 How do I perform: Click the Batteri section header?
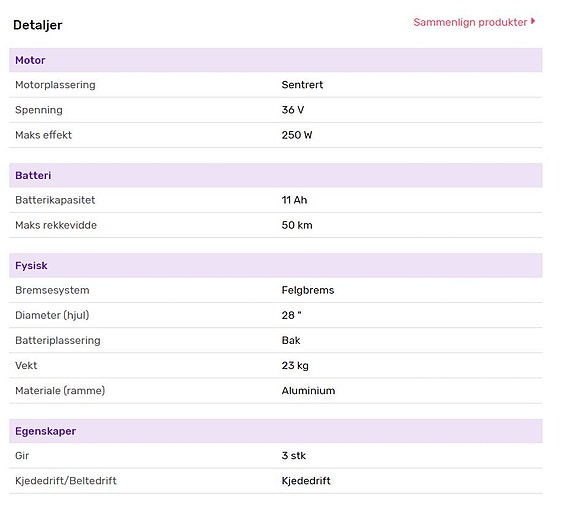(276, 175)
